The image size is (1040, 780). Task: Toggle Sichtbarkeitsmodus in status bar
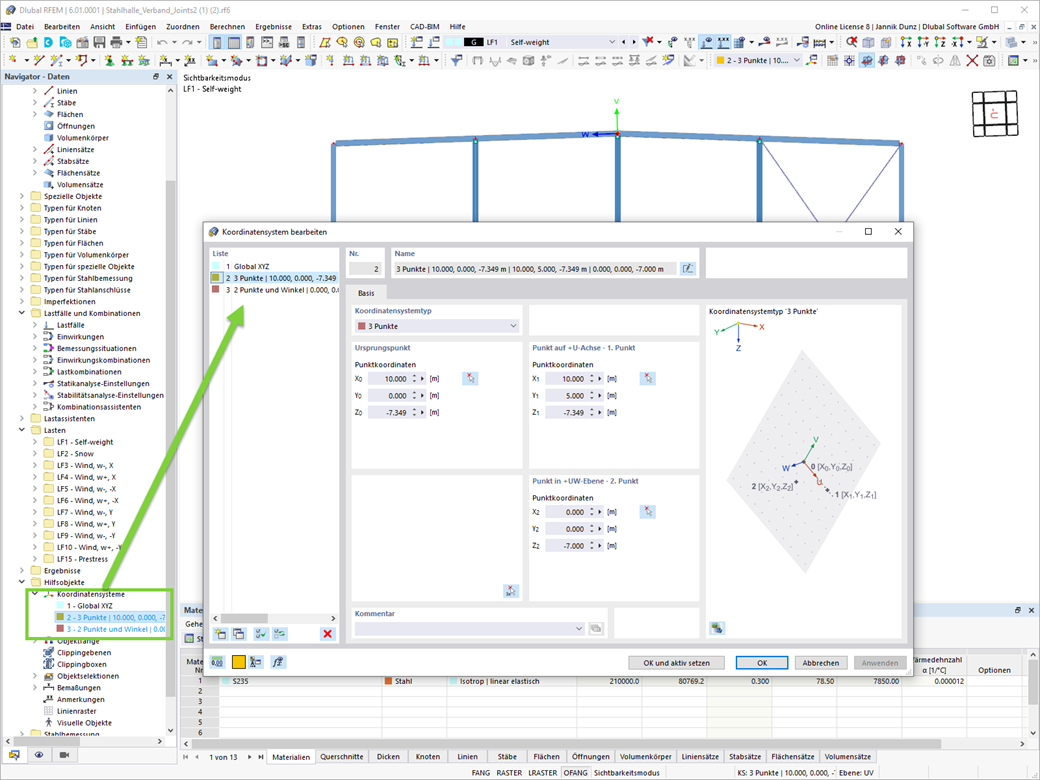(627, 773)
